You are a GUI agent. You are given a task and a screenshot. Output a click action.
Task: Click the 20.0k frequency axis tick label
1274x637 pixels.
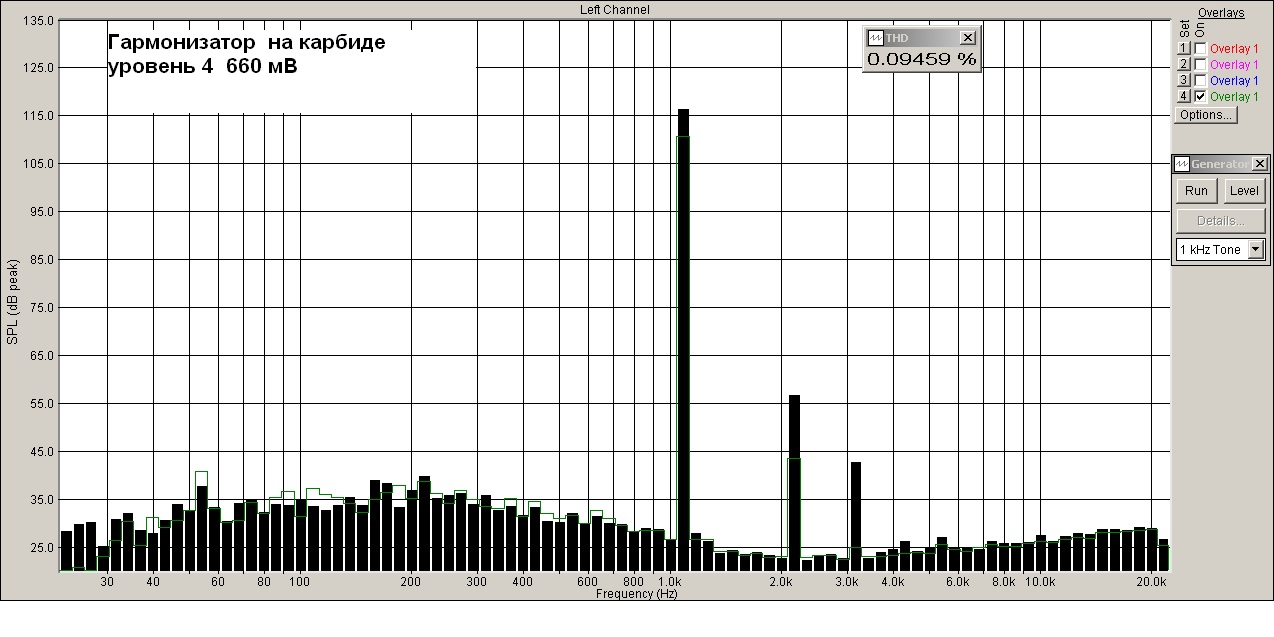point(1151,581)
